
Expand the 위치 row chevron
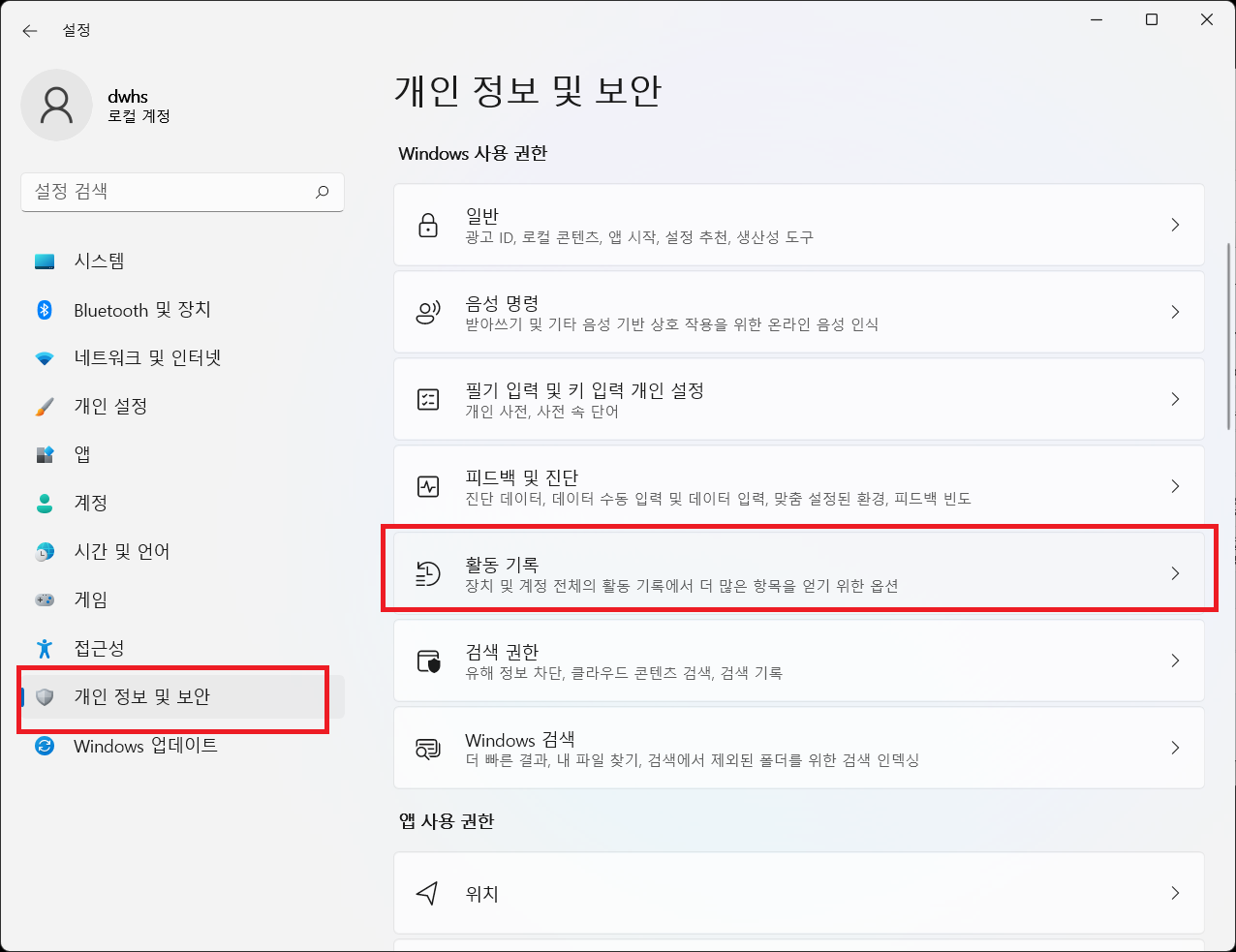(1175, 893)
